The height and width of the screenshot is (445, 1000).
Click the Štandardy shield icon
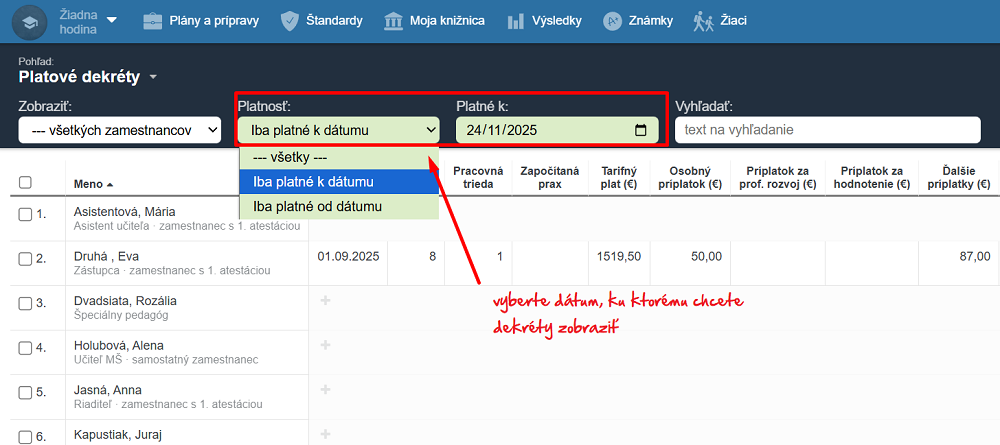290,21
